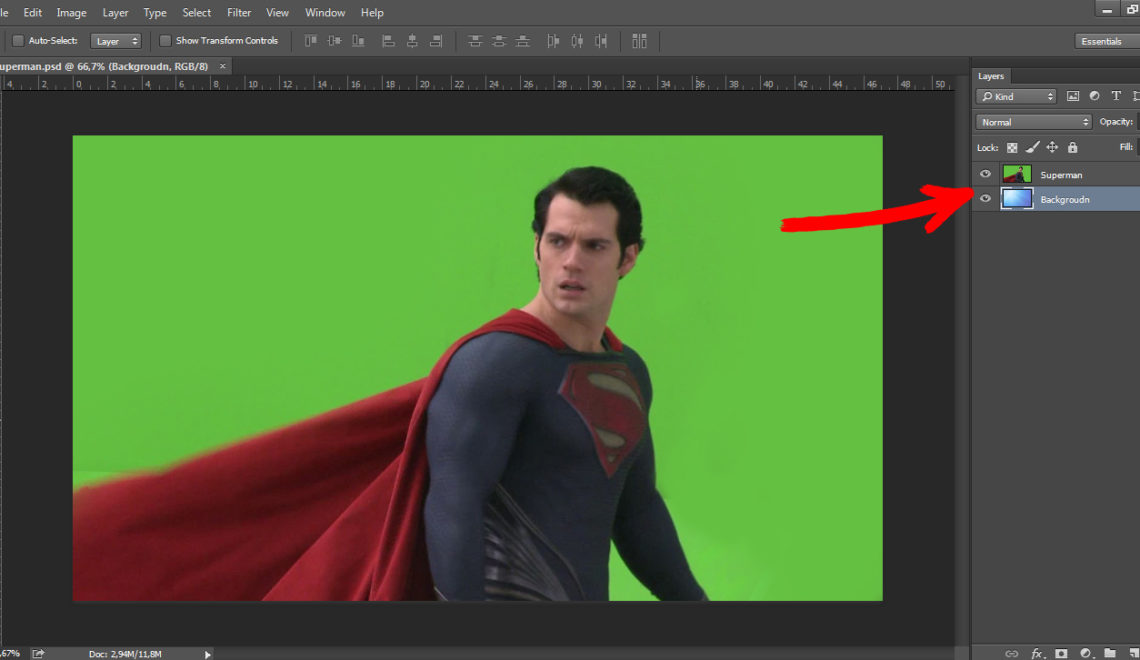Filter layers by pixel layers icon

[x=1072, y=96]
